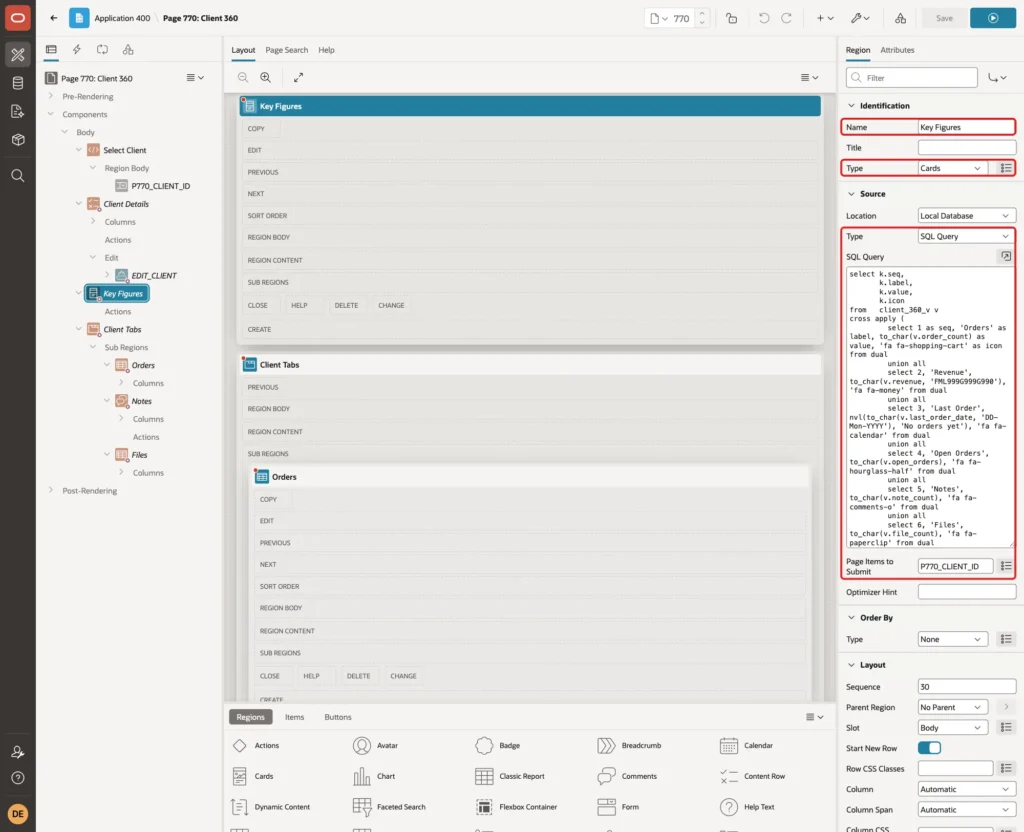Screen dimensions: 1024x832
Task: Open App Builder from left sidebar
Action: [18, 55]
